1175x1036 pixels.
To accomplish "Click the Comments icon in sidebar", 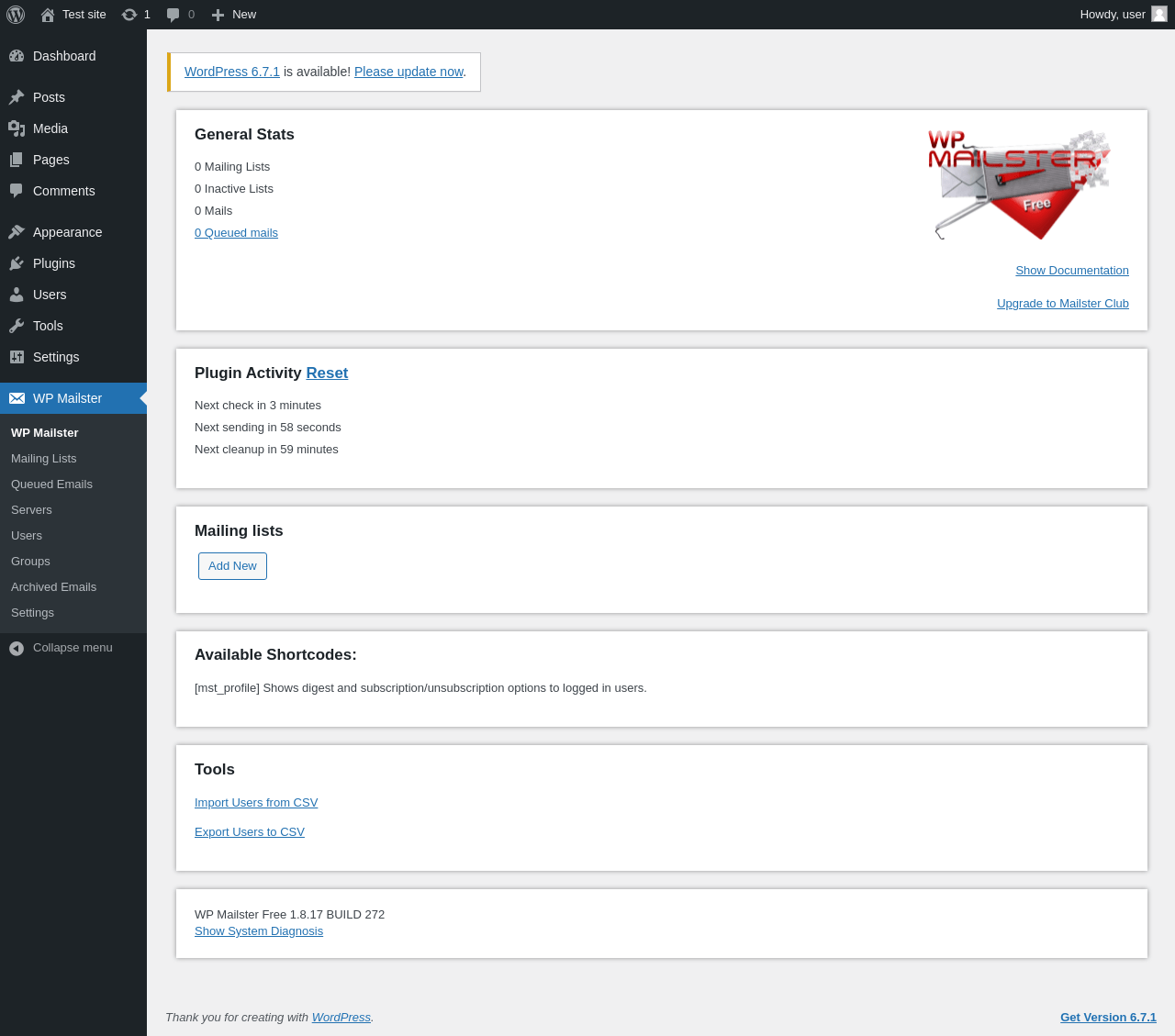I will click(x=17, y=191).
